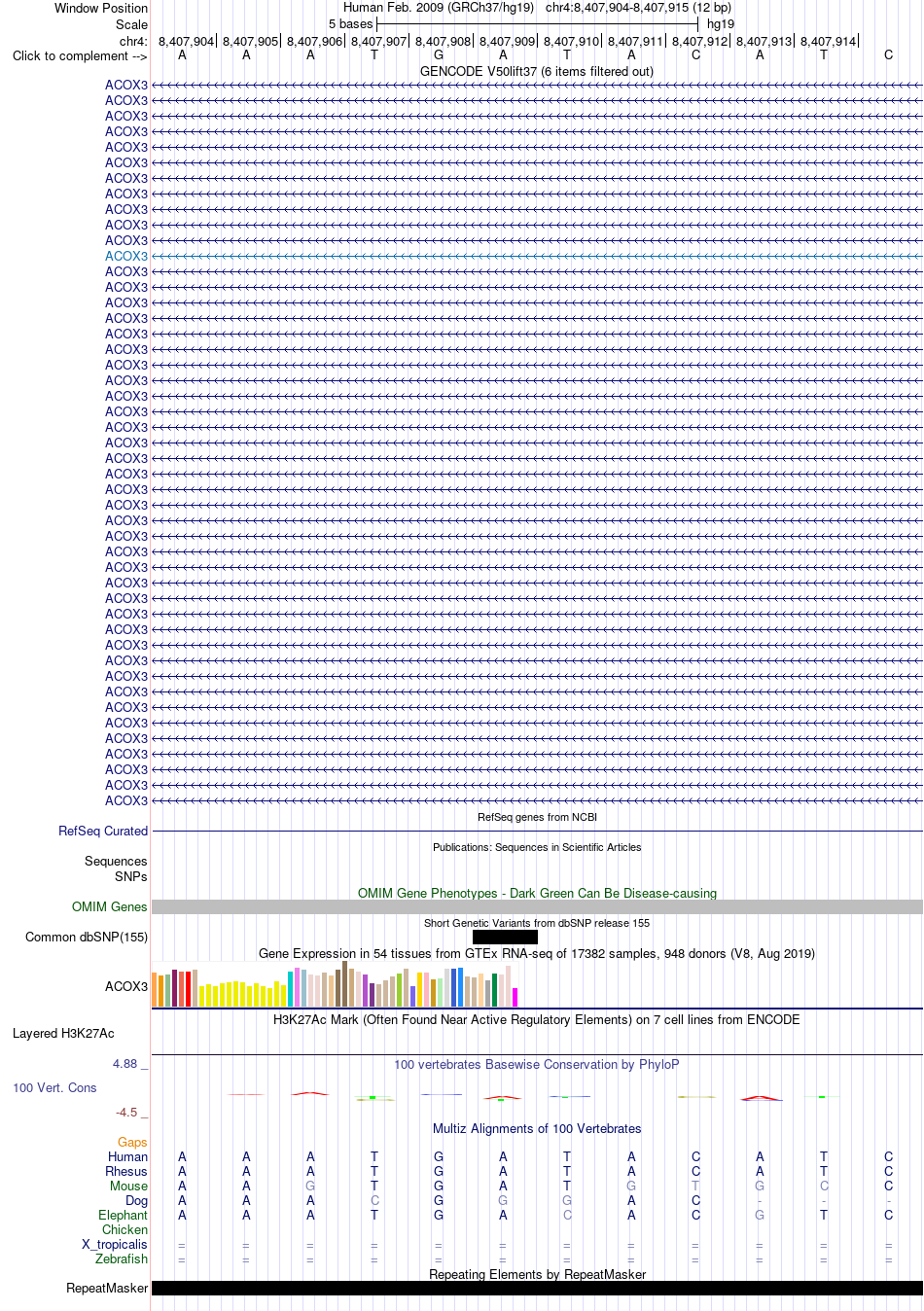Click the hg19 assembly text
Image resolution: width=924 pixels, height=1311 pixels.
tap(721, 23)
